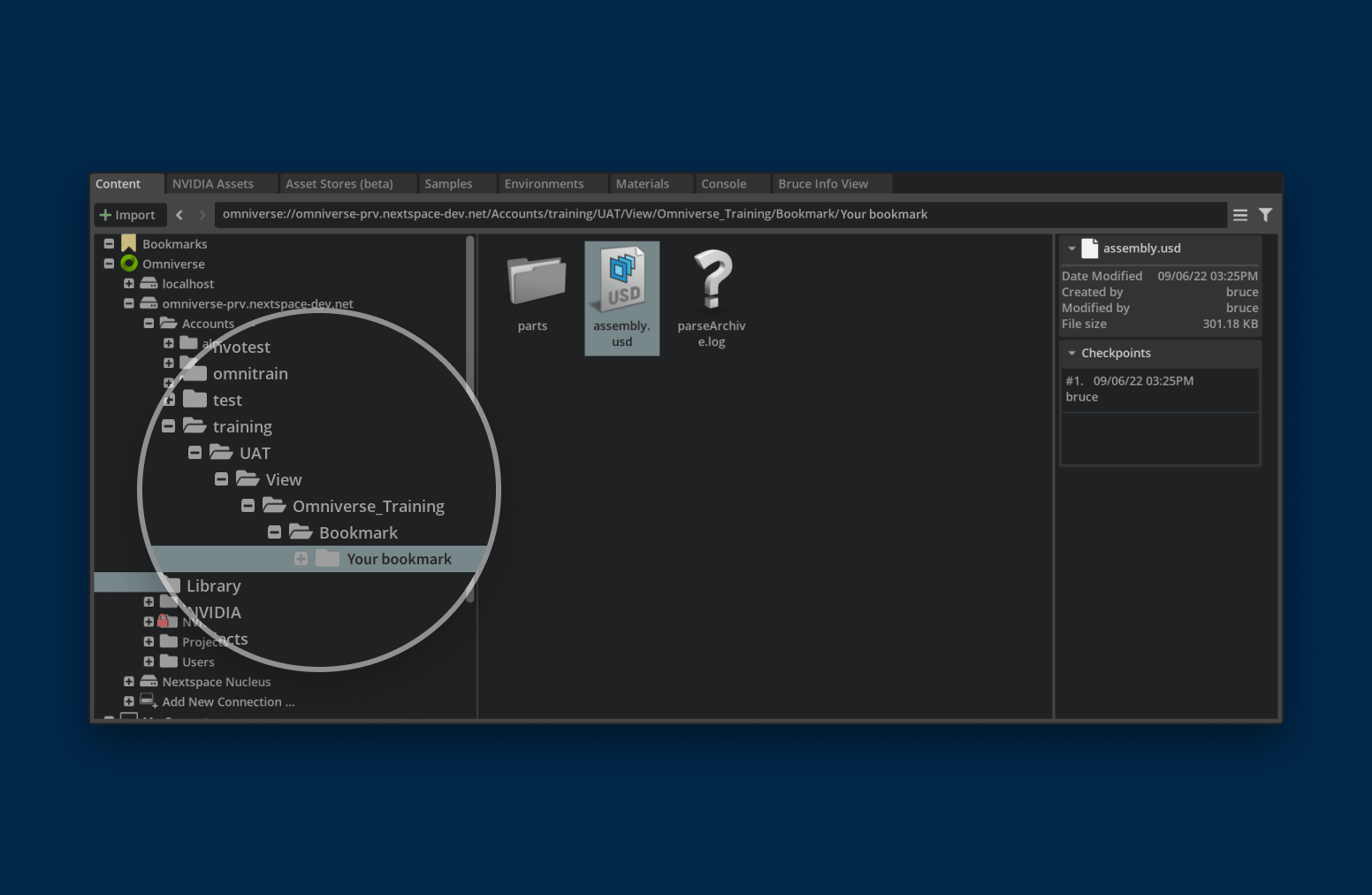Image resolution: width=1372 pixels, height=895 pixels.
Task: Expand the localhost server node
Action: (x=129, y=284)
